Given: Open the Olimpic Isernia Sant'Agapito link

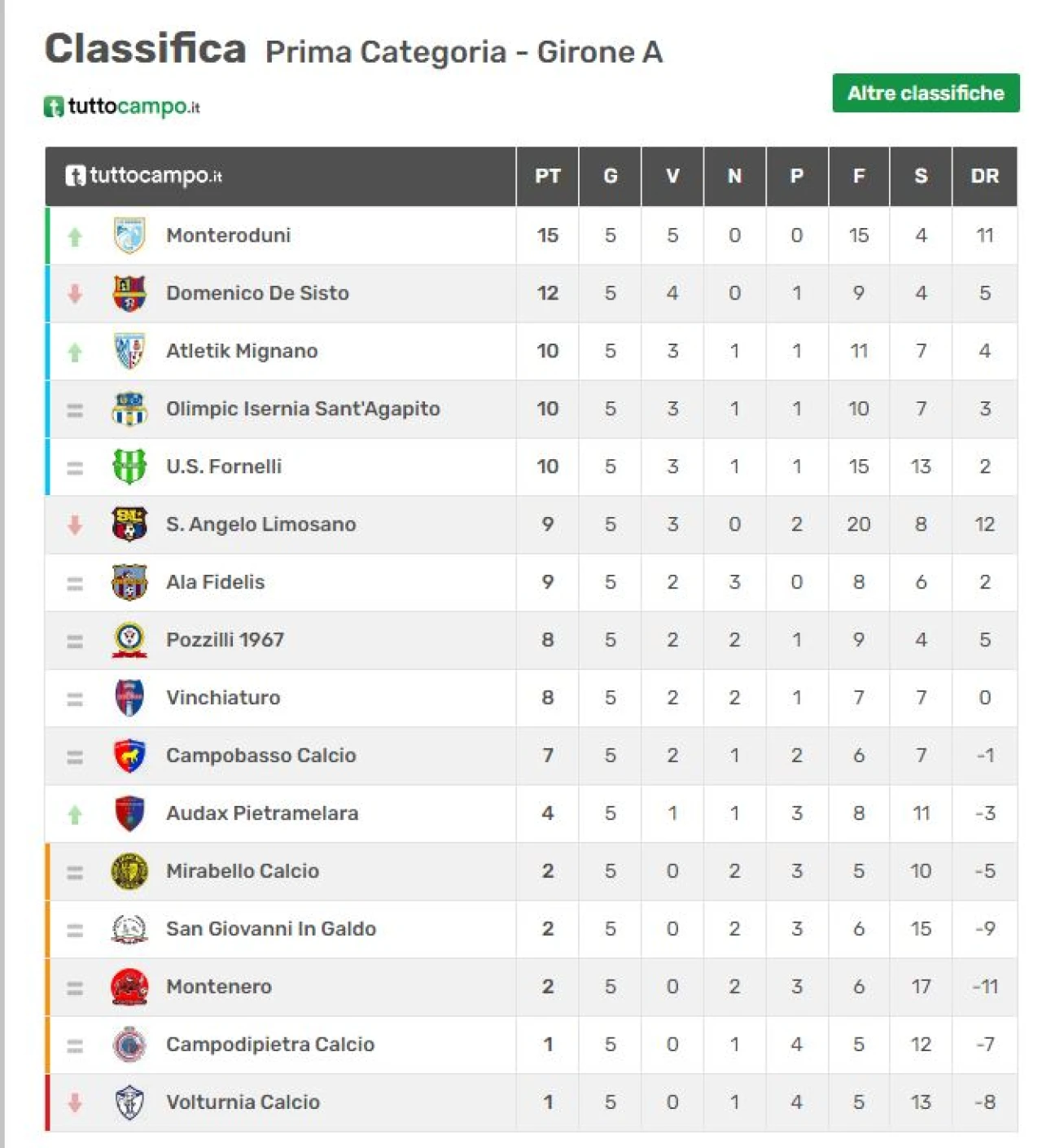Looking at the screenshot, I should pyautogui.click(x=303, y=409).
